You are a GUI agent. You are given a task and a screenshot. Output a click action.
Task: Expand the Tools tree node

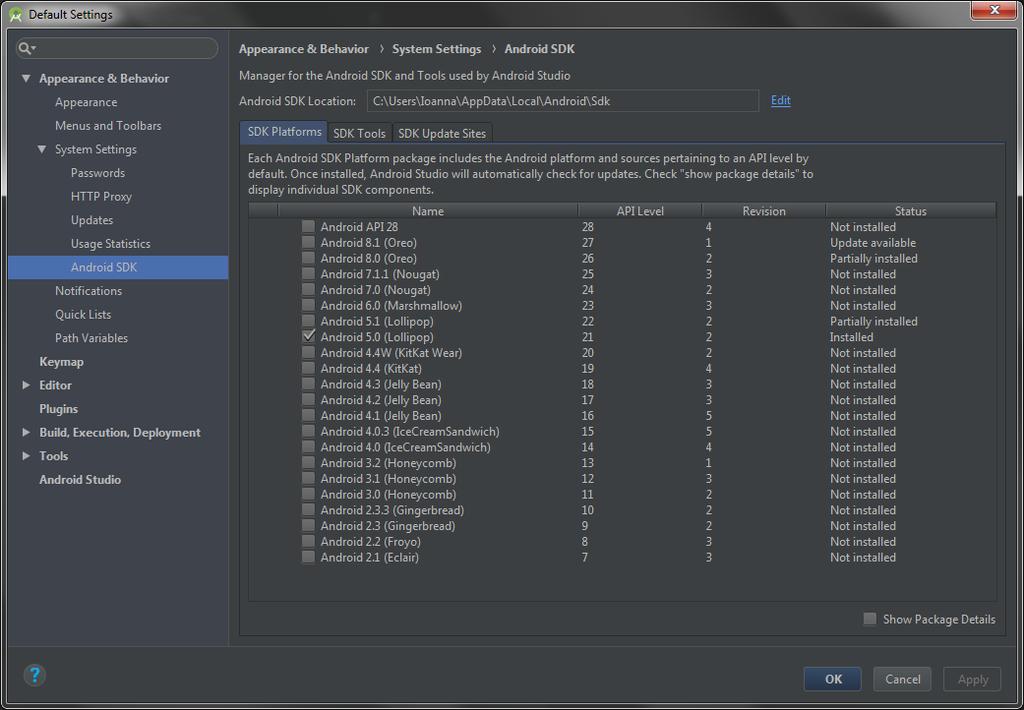[26, 456]
